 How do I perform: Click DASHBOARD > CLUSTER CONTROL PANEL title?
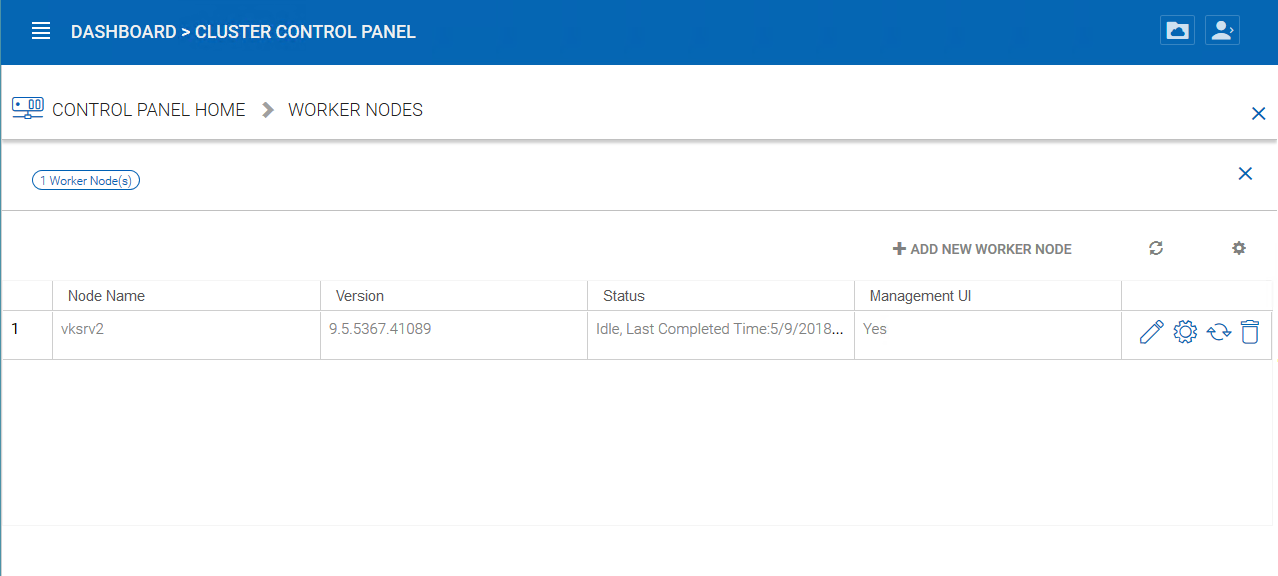tap(243, 32)
